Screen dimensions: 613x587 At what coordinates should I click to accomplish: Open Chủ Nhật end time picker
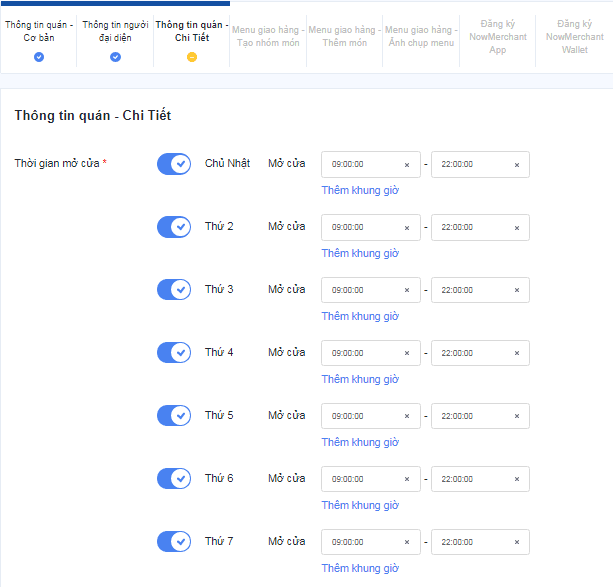[480, 165]
